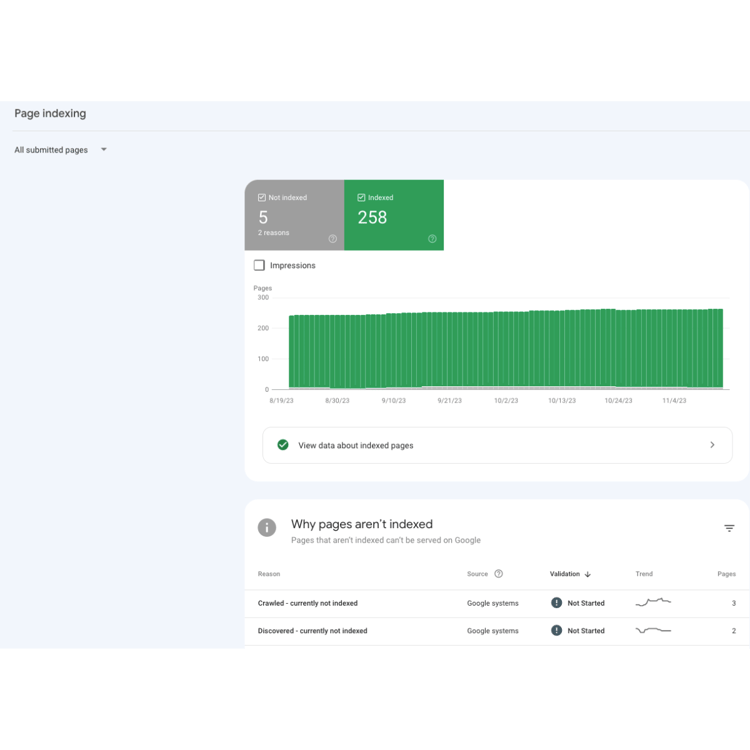Click help icon beside Source column header
This screenshot has width=750, height=750.
point(499,574)
